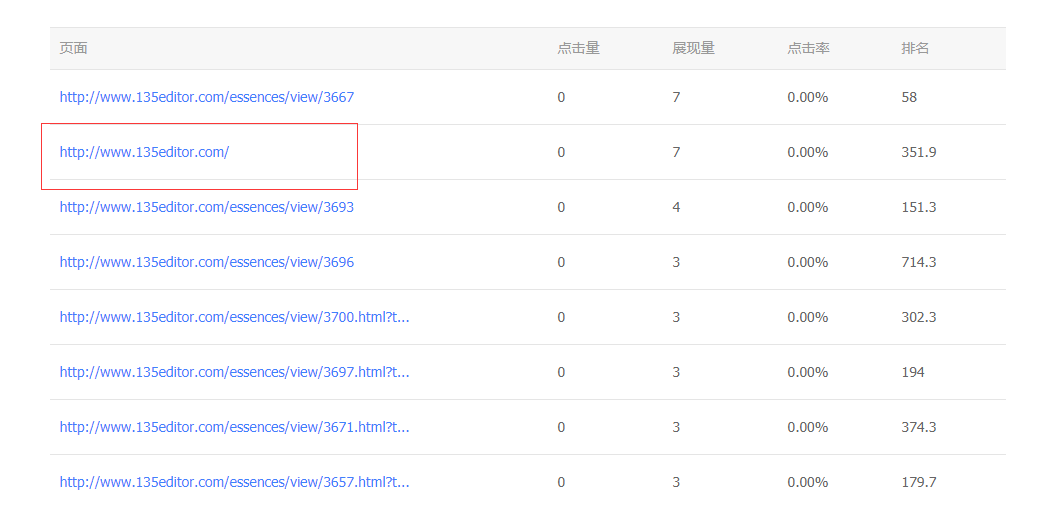Select ranking value 179.7

pyautogui.click(x=918, y=482)
